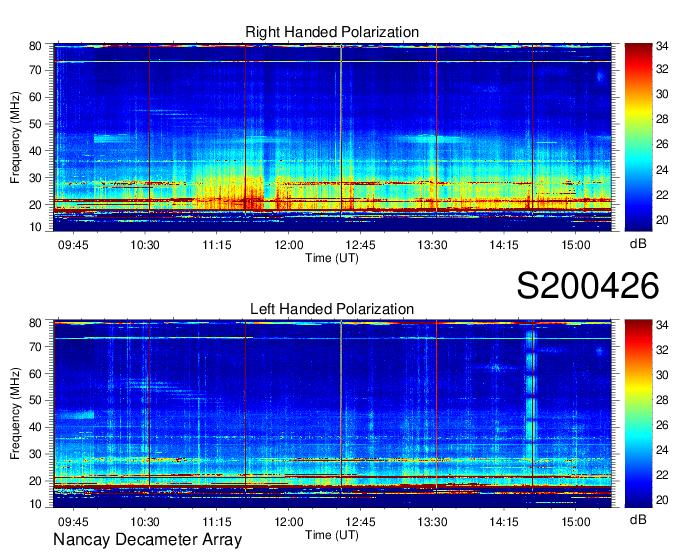Click the "60" frequency tick of Right Handed plot
This screenshot has height=552, width=680.
coord(35,97)
